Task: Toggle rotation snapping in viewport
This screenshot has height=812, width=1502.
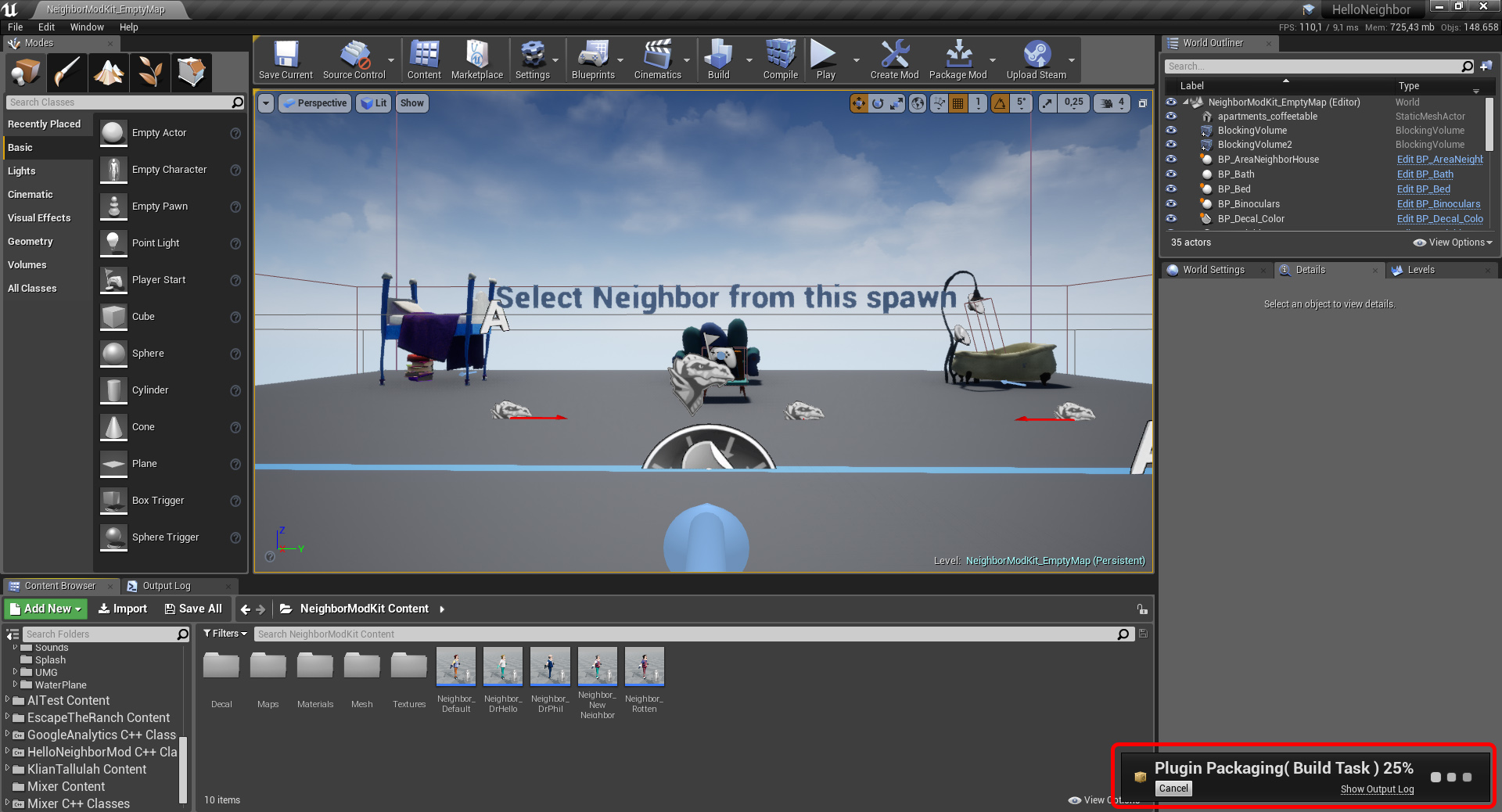Action: coord(1000,103)
